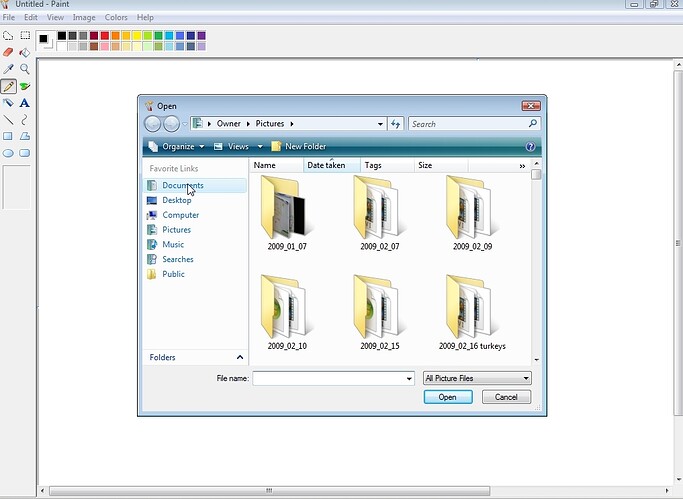Open the Organize dropdown menu

(176, 147)
